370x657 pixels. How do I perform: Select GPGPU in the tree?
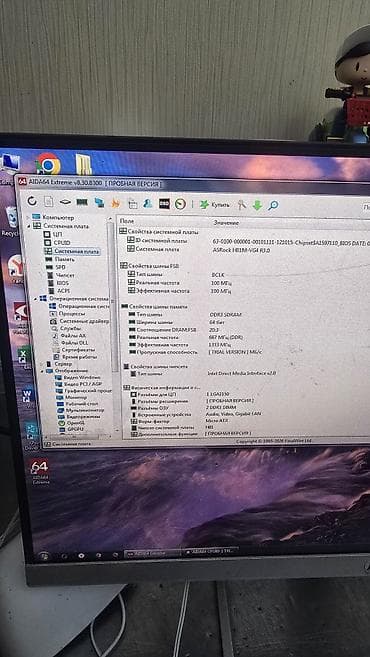(71, 429)
